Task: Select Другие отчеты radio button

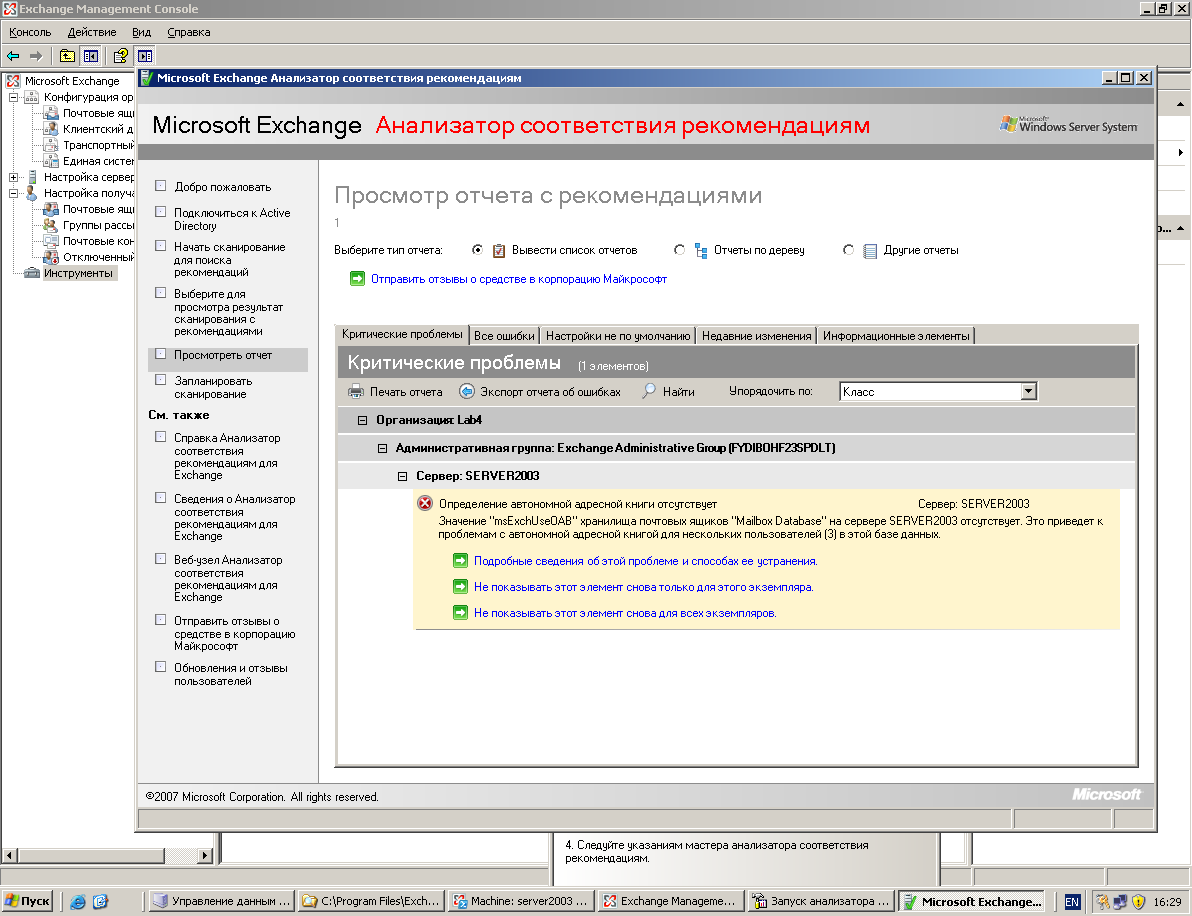Action: click(848, 249)
